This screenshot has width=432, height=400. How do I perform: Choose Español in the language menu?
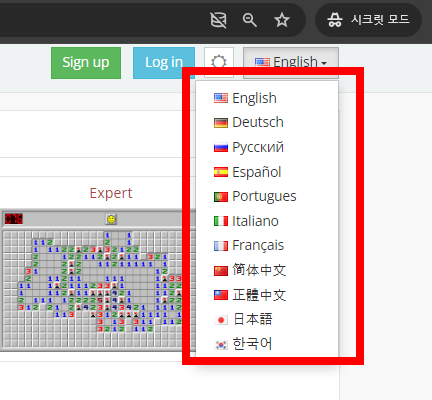[x=267, y=172]
